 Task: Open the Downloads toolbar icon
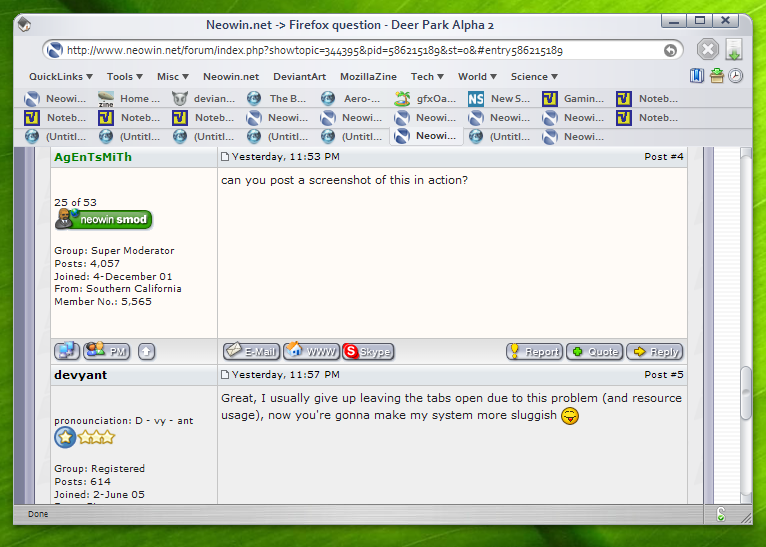[734, 49]
